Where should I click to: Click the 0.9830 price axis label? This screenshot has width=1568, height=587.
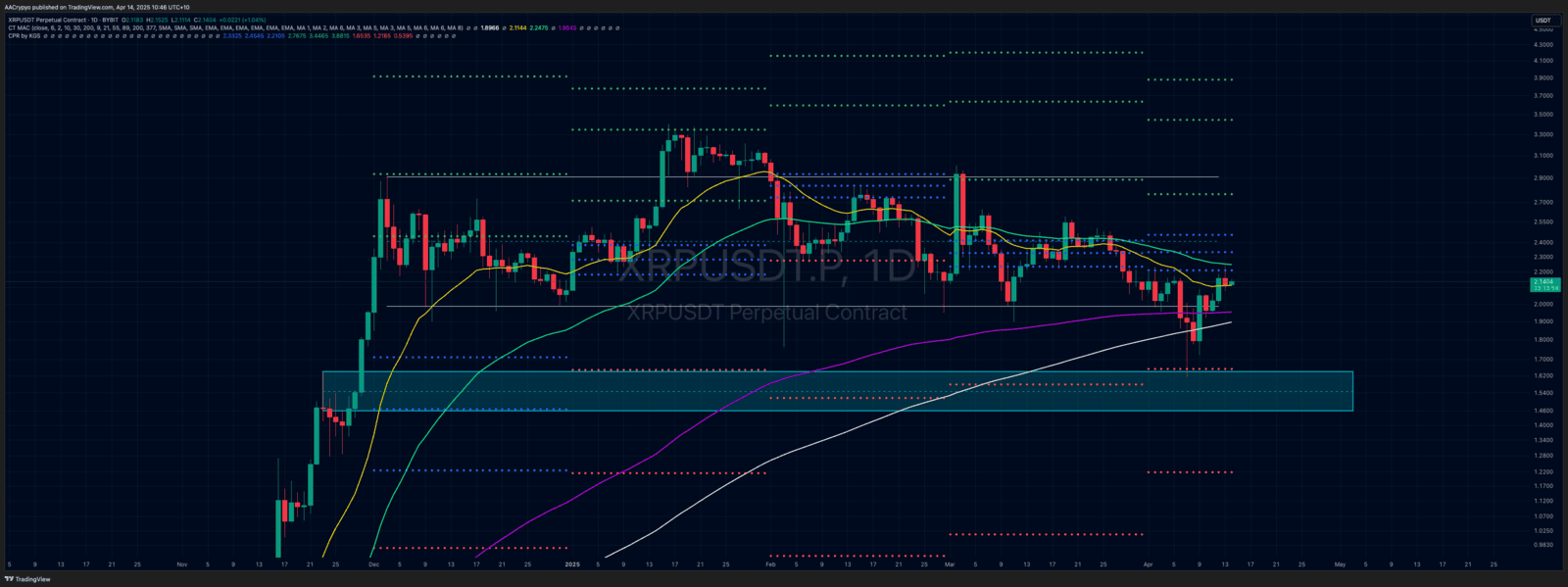tap(1543, 544)
